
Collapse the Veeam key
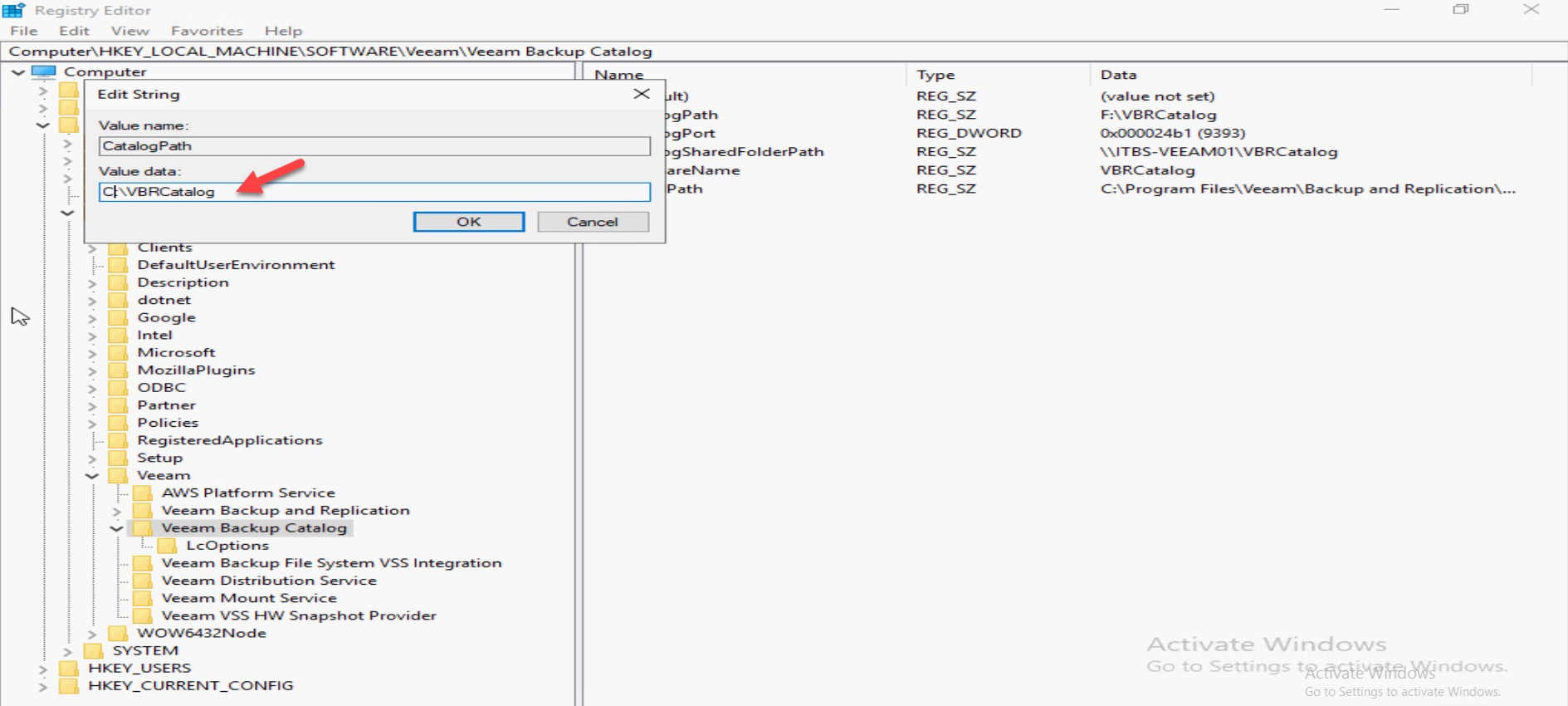pyautogui.click(x=92, y=476)
